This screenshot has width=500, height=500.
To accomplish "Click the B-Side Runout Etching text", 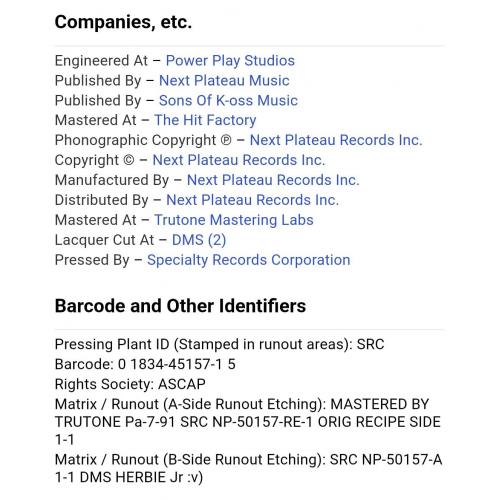I will coord(248,468).
